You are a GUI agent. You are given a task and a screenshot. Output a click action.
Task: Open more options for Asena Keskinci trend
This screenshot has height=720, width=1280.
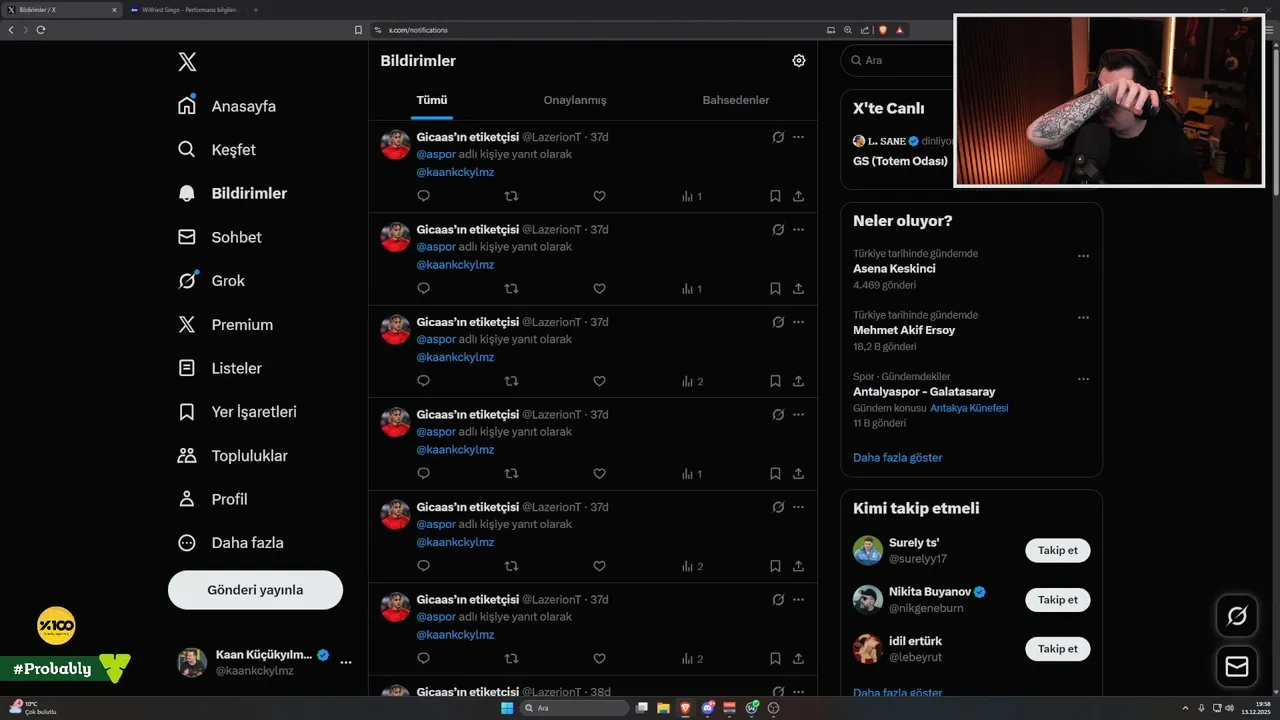click(1083, 256)
